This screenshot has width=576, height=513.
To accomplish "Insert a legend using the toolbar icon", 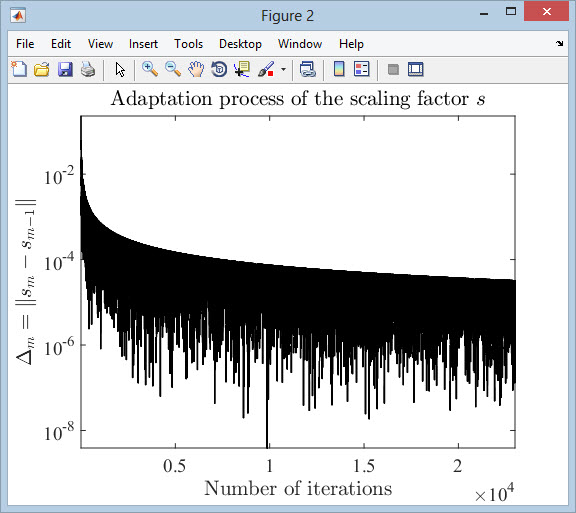I will [361, 69].
